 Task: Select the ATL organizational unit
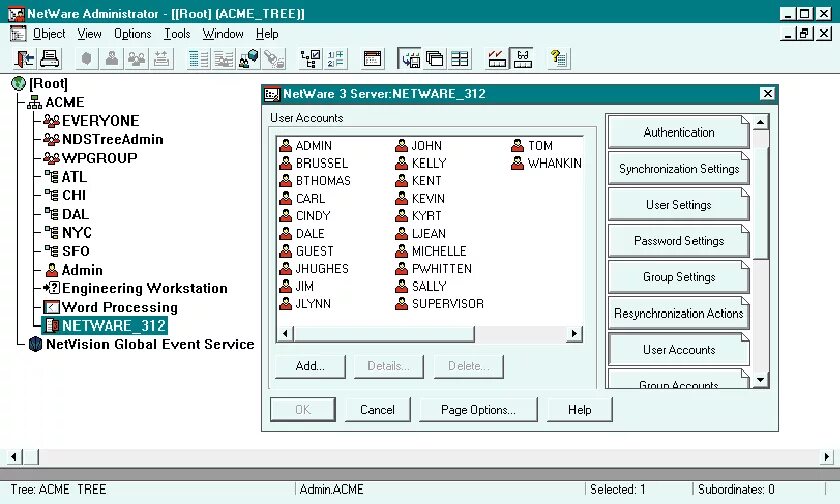point(74,177)
